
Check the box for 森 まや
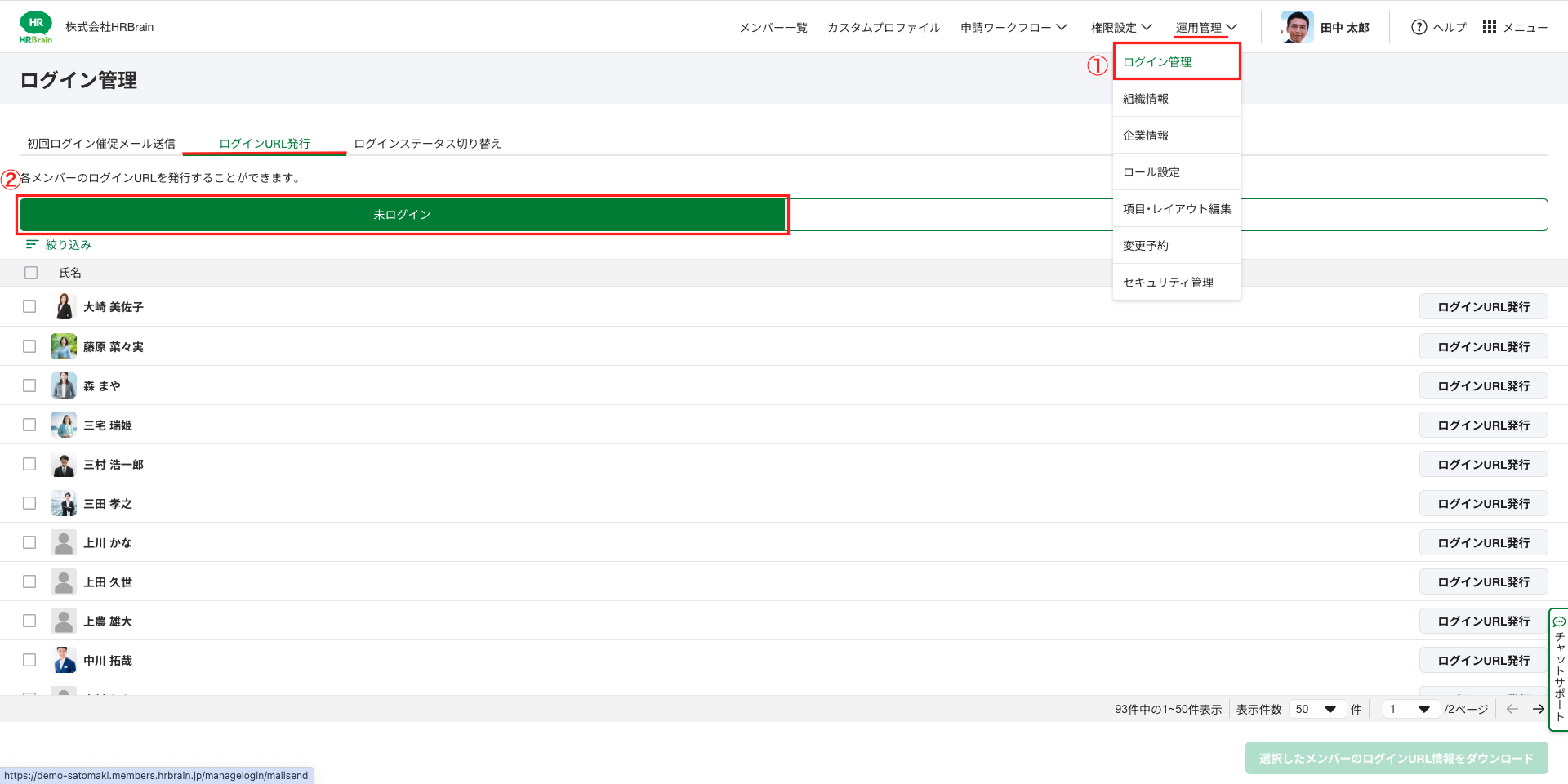point(29,385)
